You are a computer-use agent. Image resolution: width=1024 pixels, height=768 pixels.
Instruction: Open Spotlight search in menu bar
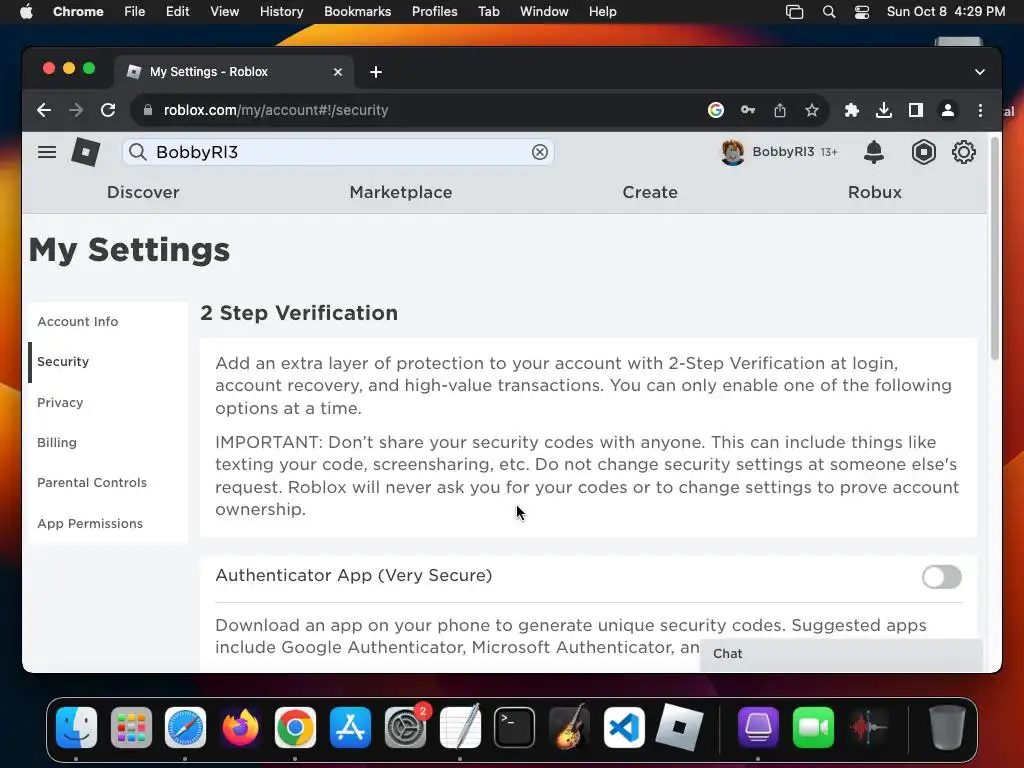[829, 12]
